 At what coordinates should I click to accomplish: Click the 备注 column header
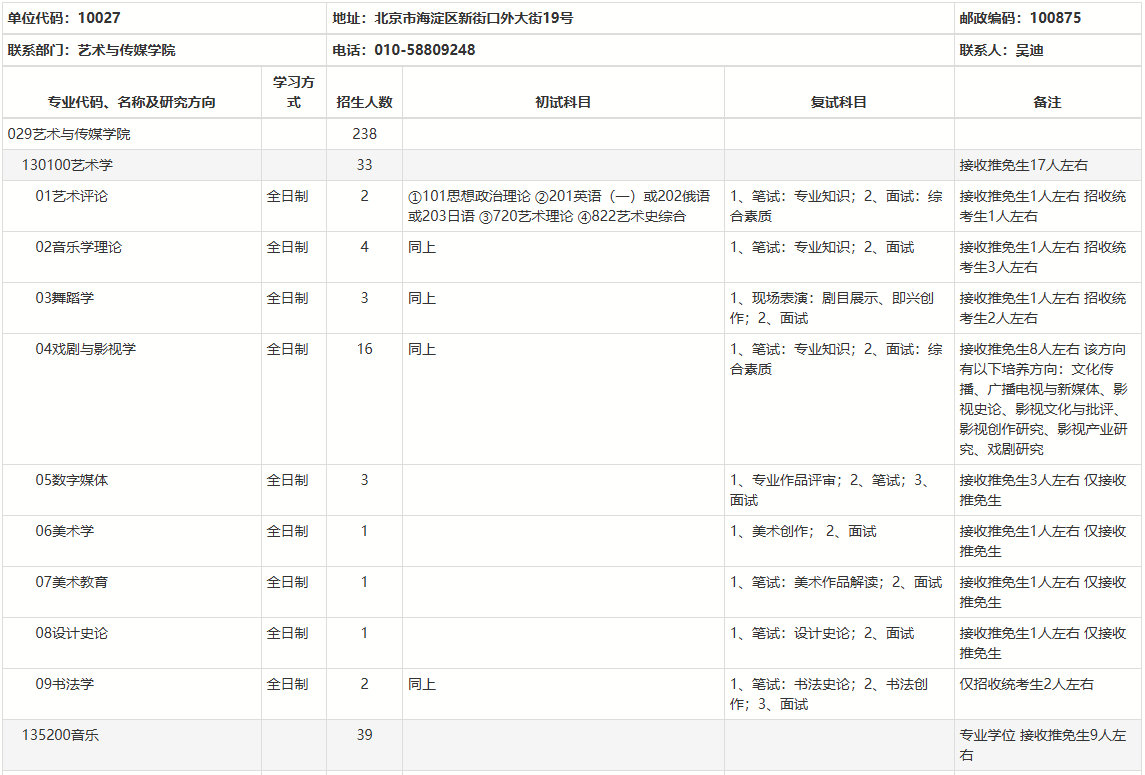[1047, 102]
